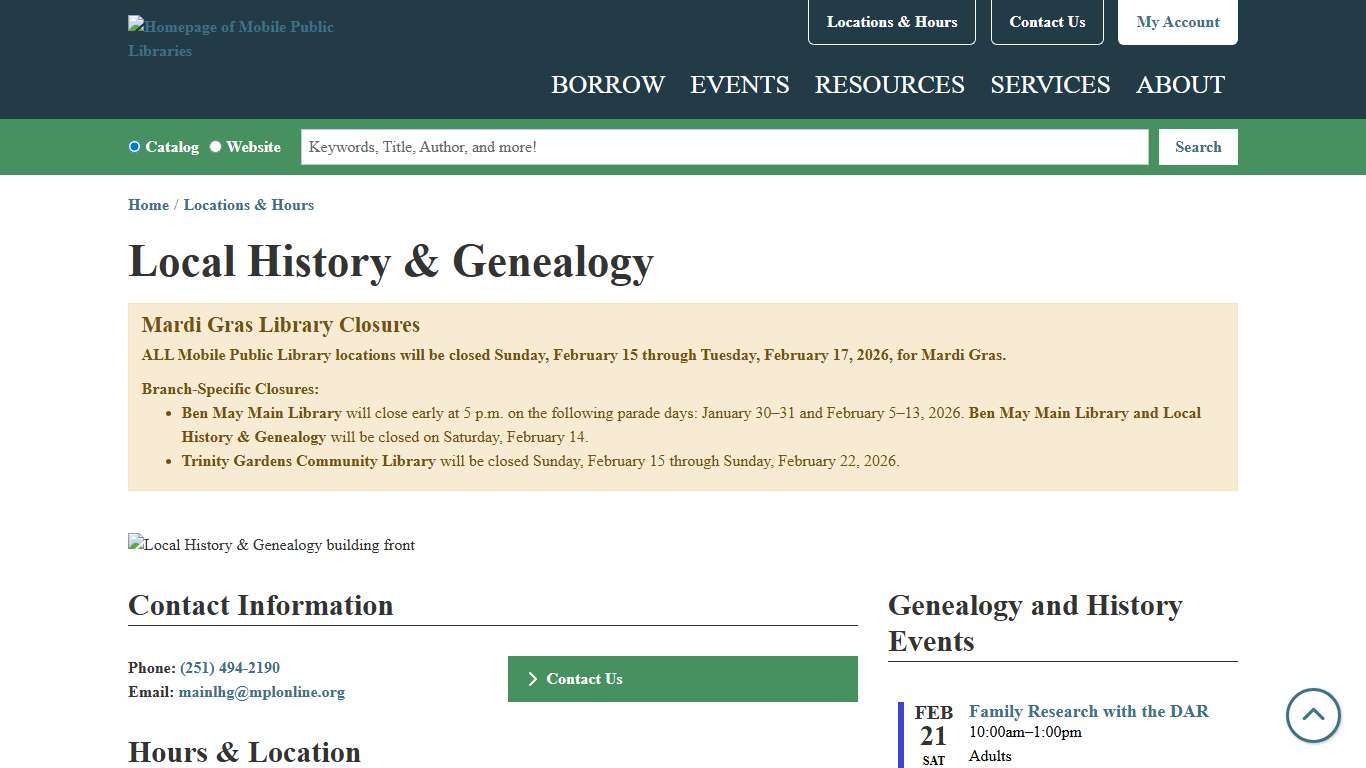The image size is (1366, 768).
Task: Open My Account
Action: [x=1177, y=21]
